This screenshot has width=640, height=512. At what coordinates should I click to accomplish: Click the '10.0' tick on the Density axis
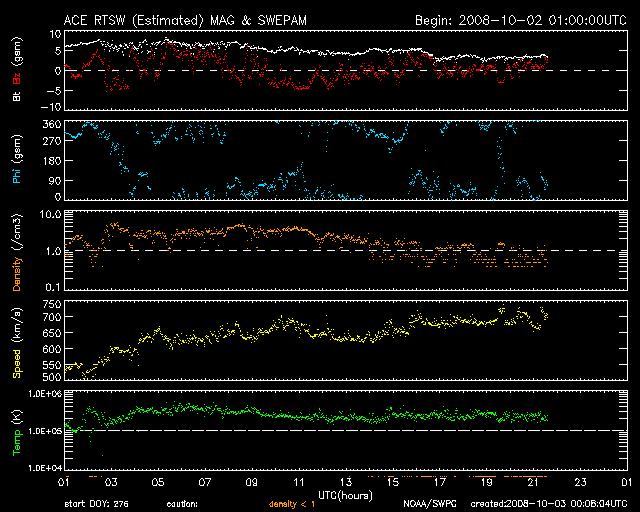click(50, 214)
